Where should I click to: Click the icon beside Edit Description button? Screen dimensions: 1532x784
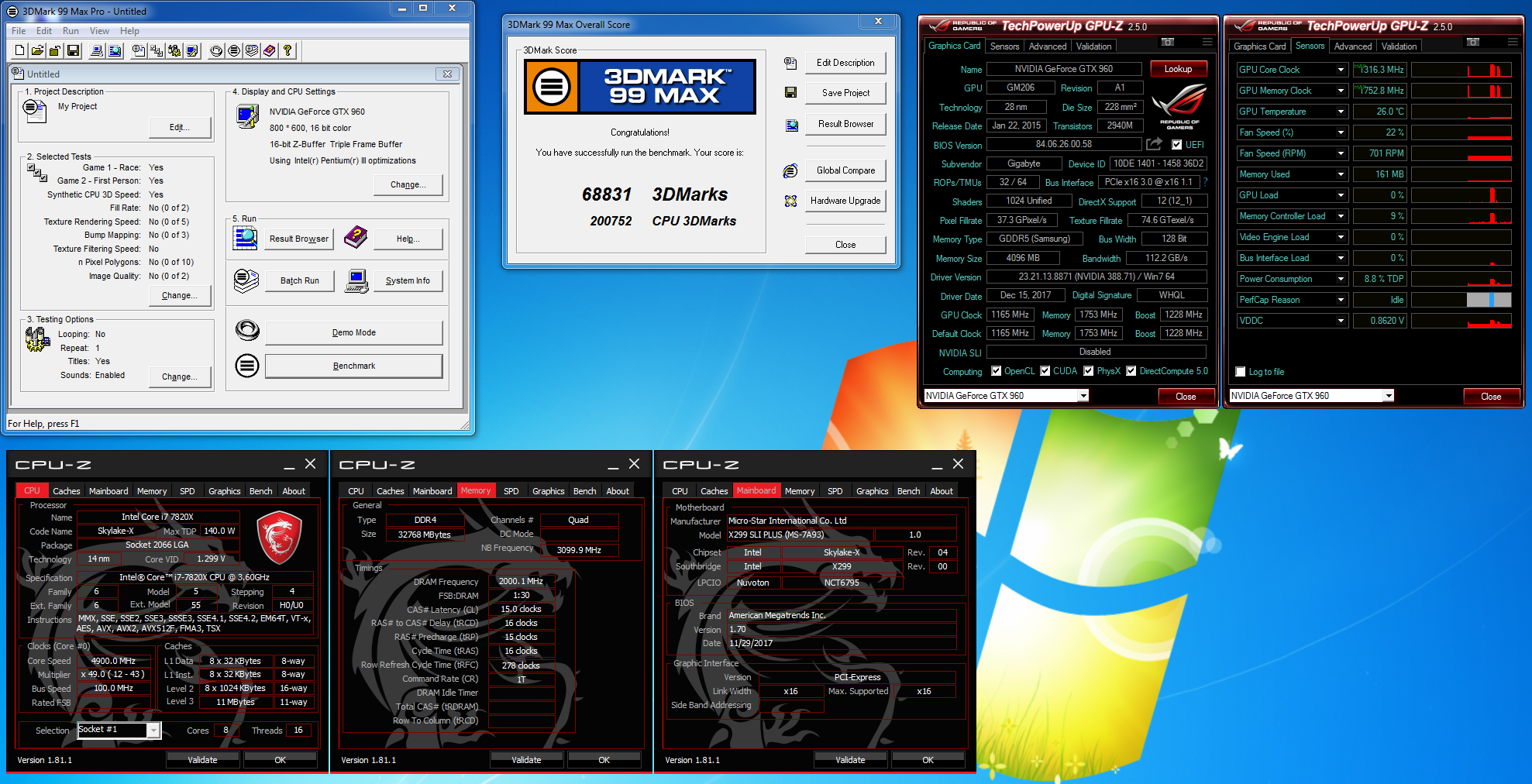790,63
